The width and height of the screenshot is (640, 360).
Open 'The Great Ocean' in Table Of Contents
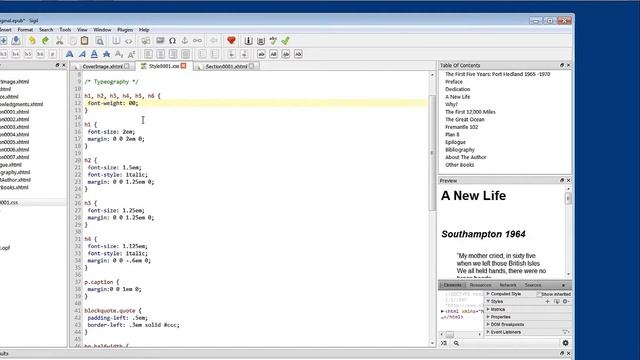coord(464,120)
